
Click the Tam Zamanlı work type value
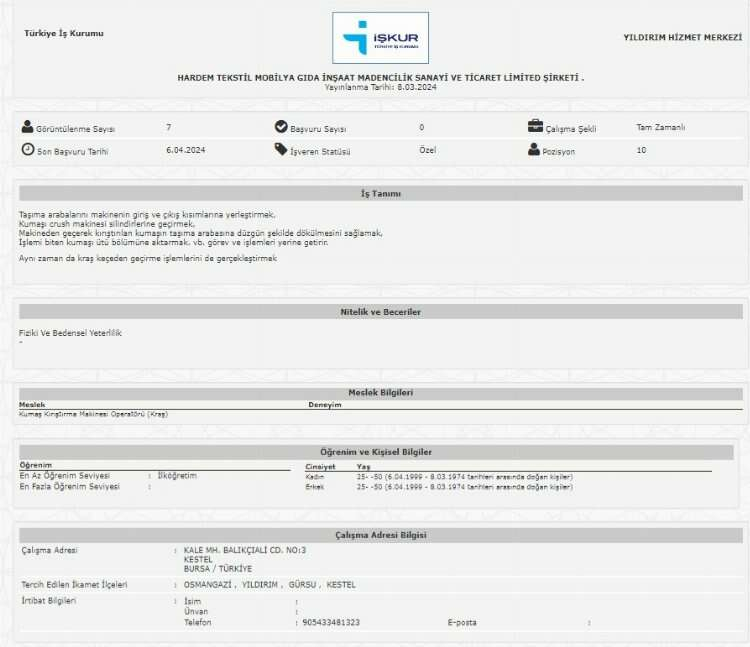pos(660,127)
